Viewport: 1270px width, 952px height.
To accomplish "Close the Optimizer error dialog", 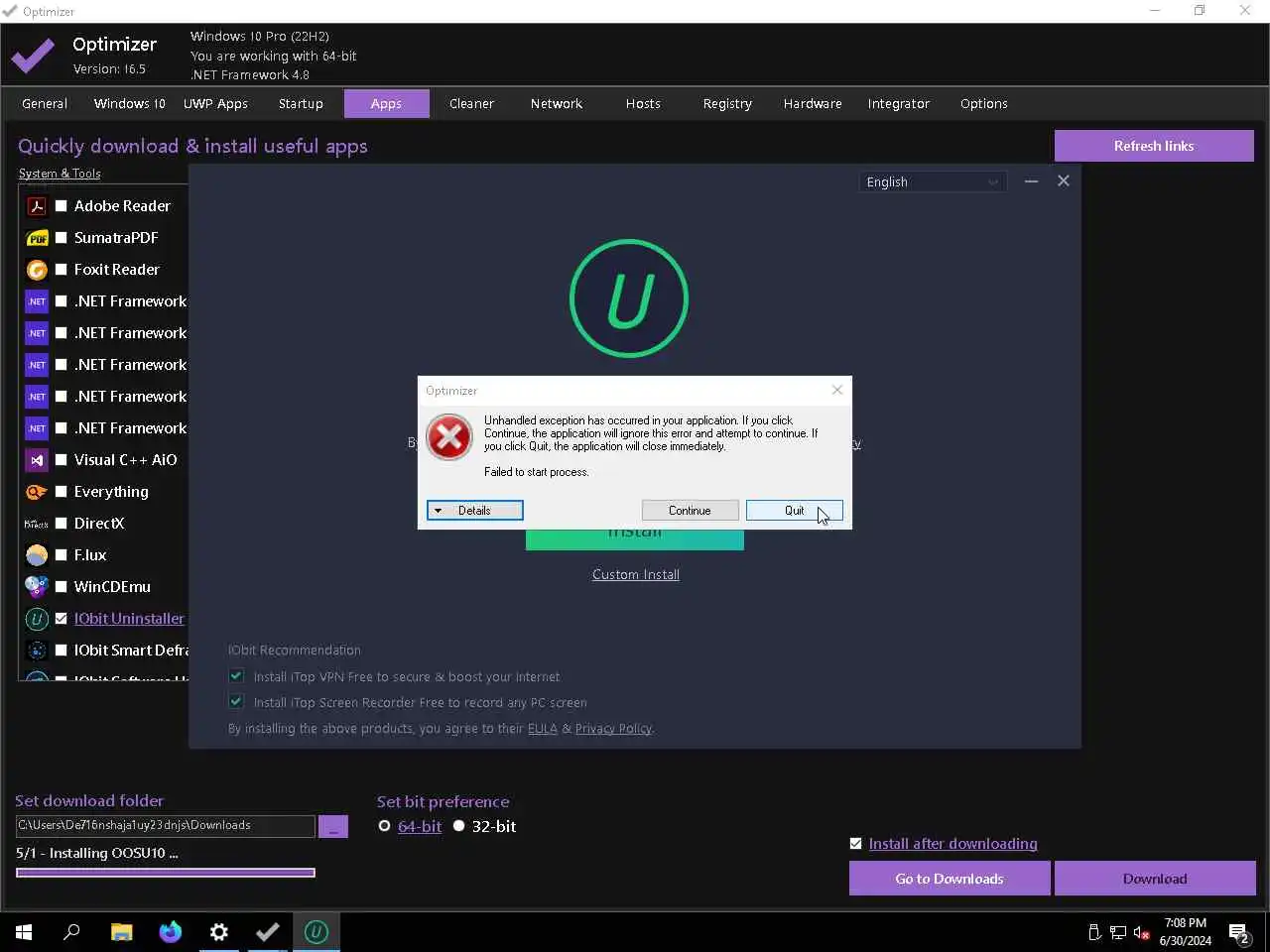I will (x=837, y=390).
